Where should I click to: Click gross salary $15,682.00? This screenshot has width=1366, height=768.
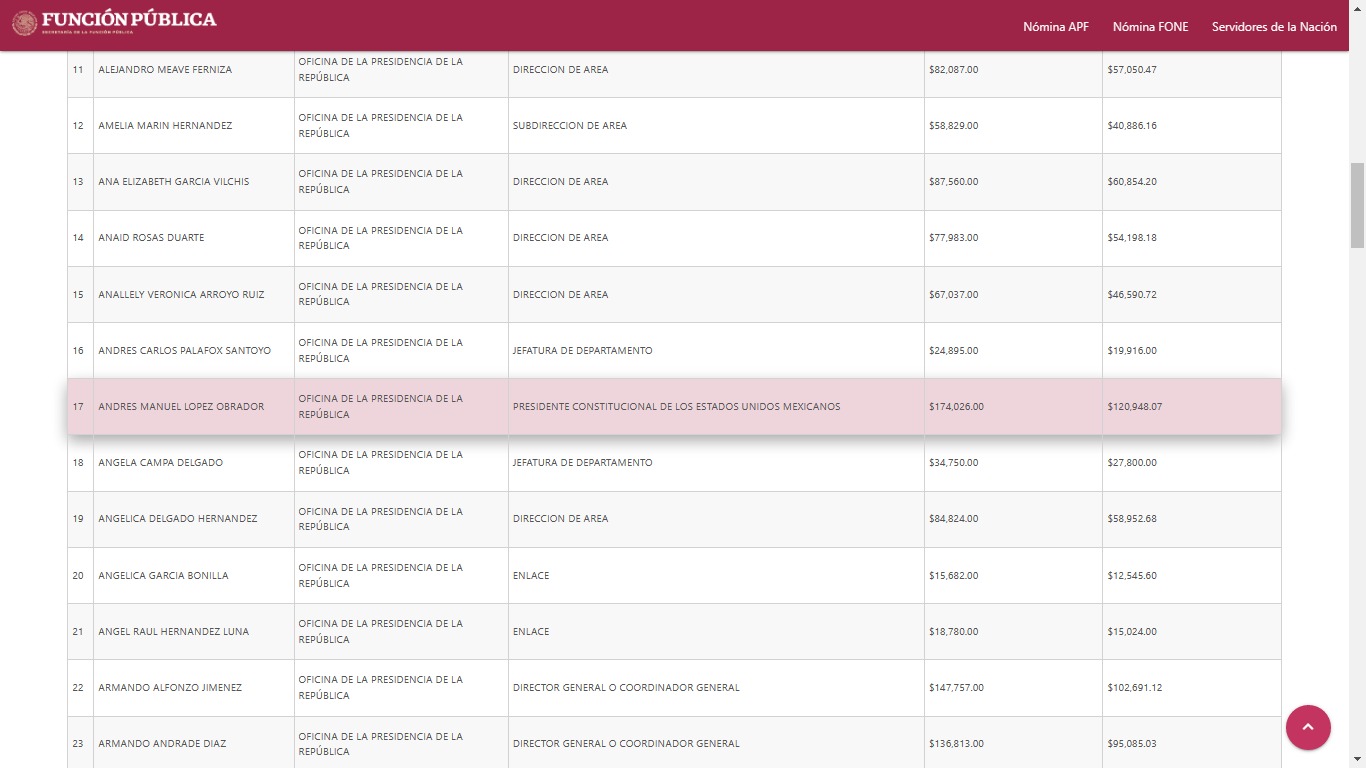point(953,576)
